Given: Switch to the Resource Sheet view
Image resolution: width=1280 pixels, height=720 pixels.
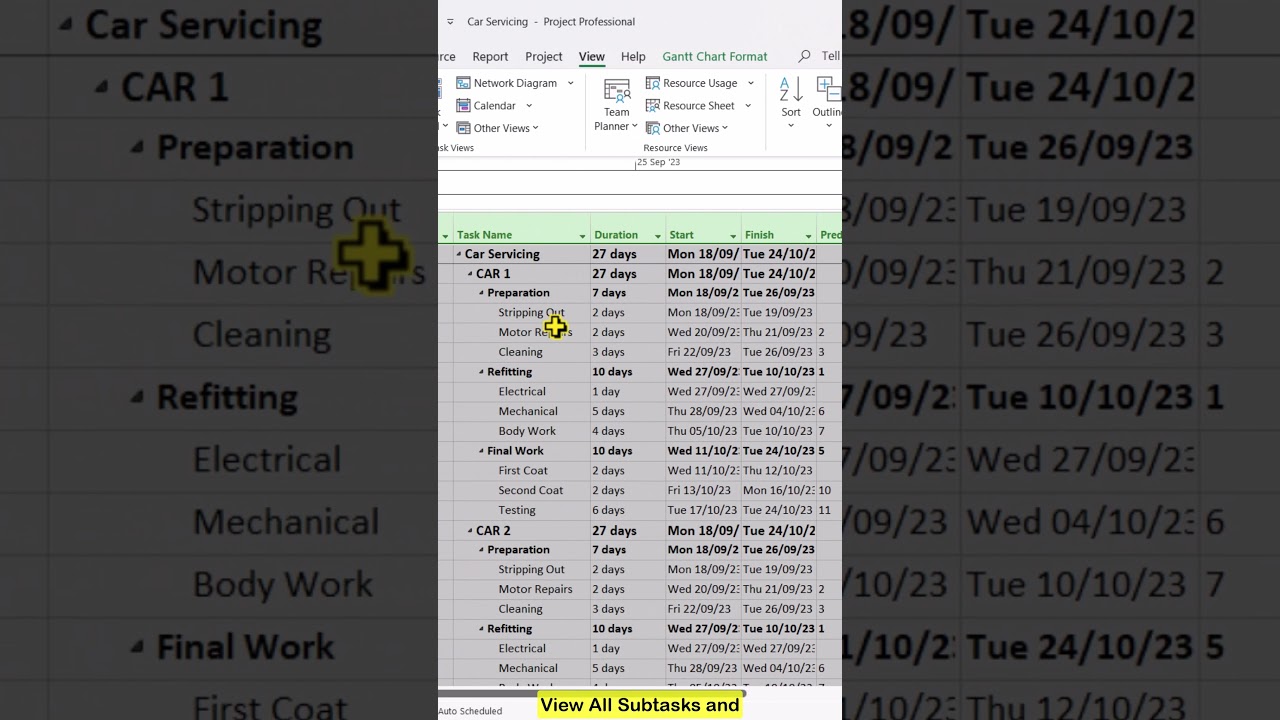Looking at the screenshot, I should point(690,105).
